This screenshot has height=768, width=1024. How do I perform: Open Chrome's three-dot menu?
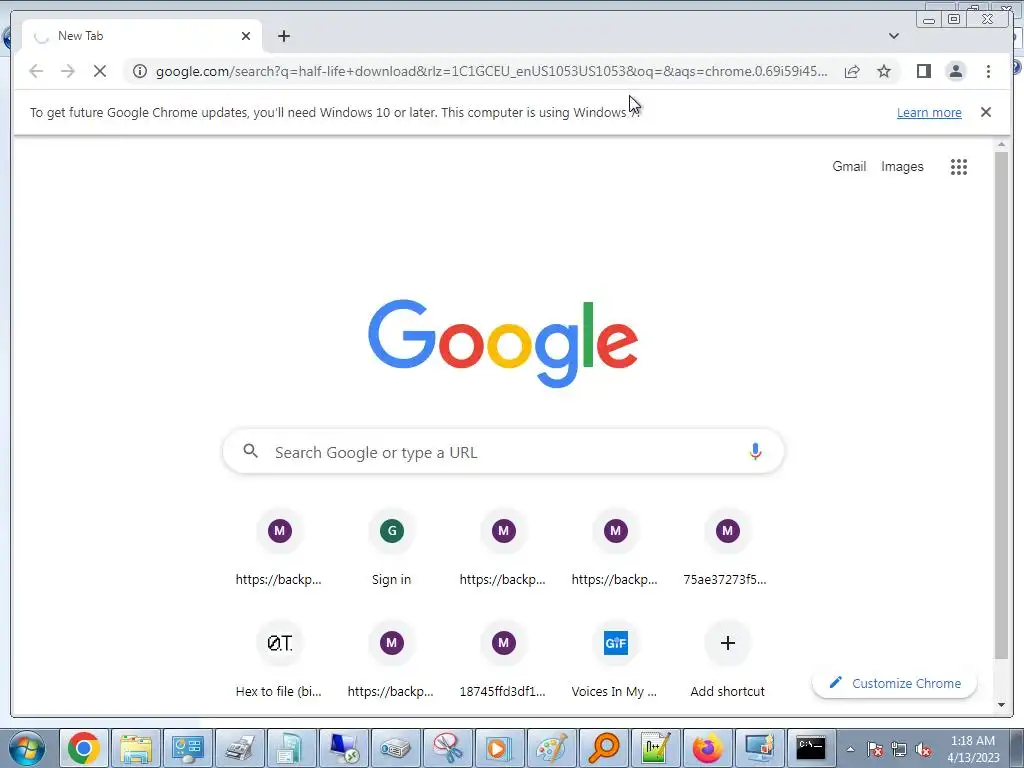coord(988,71)
